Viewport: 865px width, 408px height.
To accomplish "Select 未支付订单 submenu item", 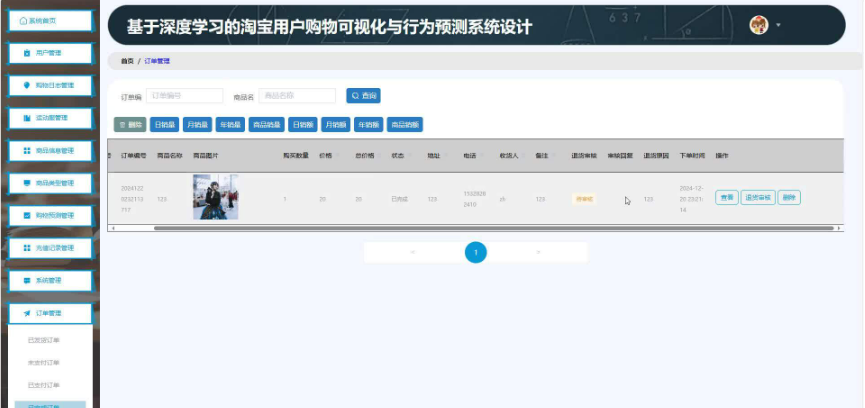I will pyautogui.click(x=44, y=363).
